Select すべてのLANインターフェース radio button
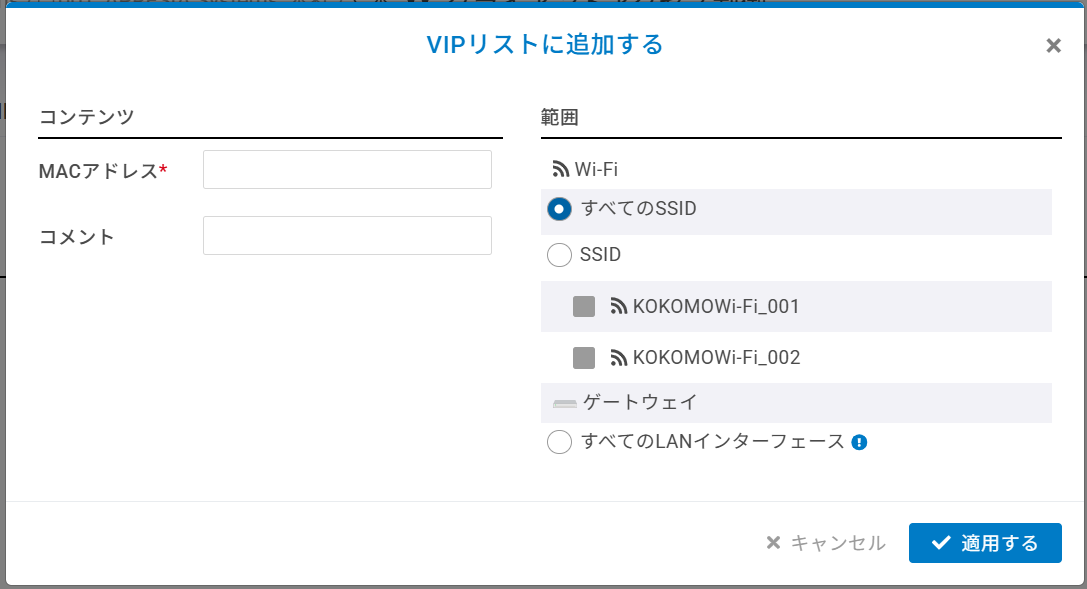The width and height of the screenshot is (1087, 589). point(560,441)
